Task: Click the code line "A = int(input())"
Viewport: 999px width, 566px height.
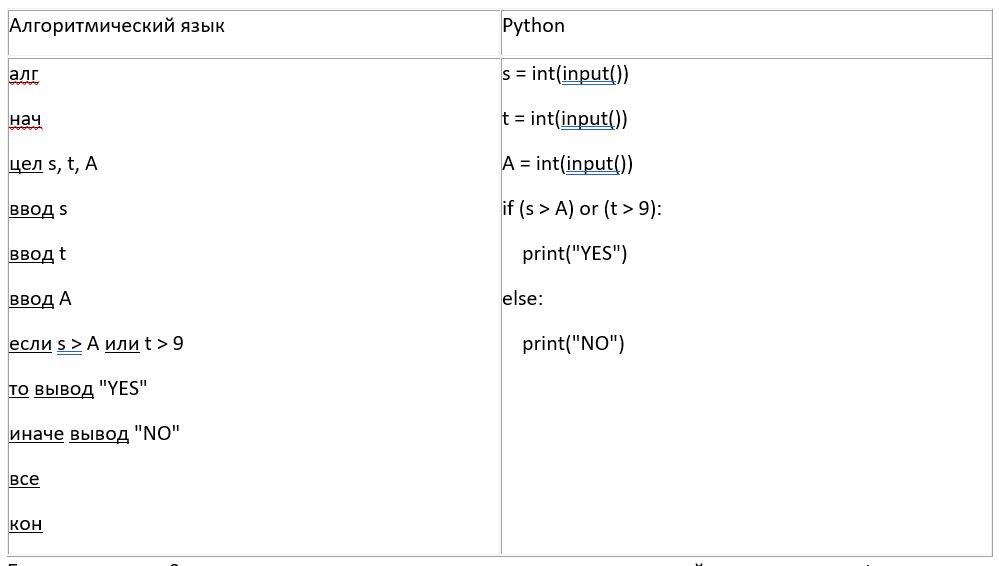Action: (x=568, y=164)
